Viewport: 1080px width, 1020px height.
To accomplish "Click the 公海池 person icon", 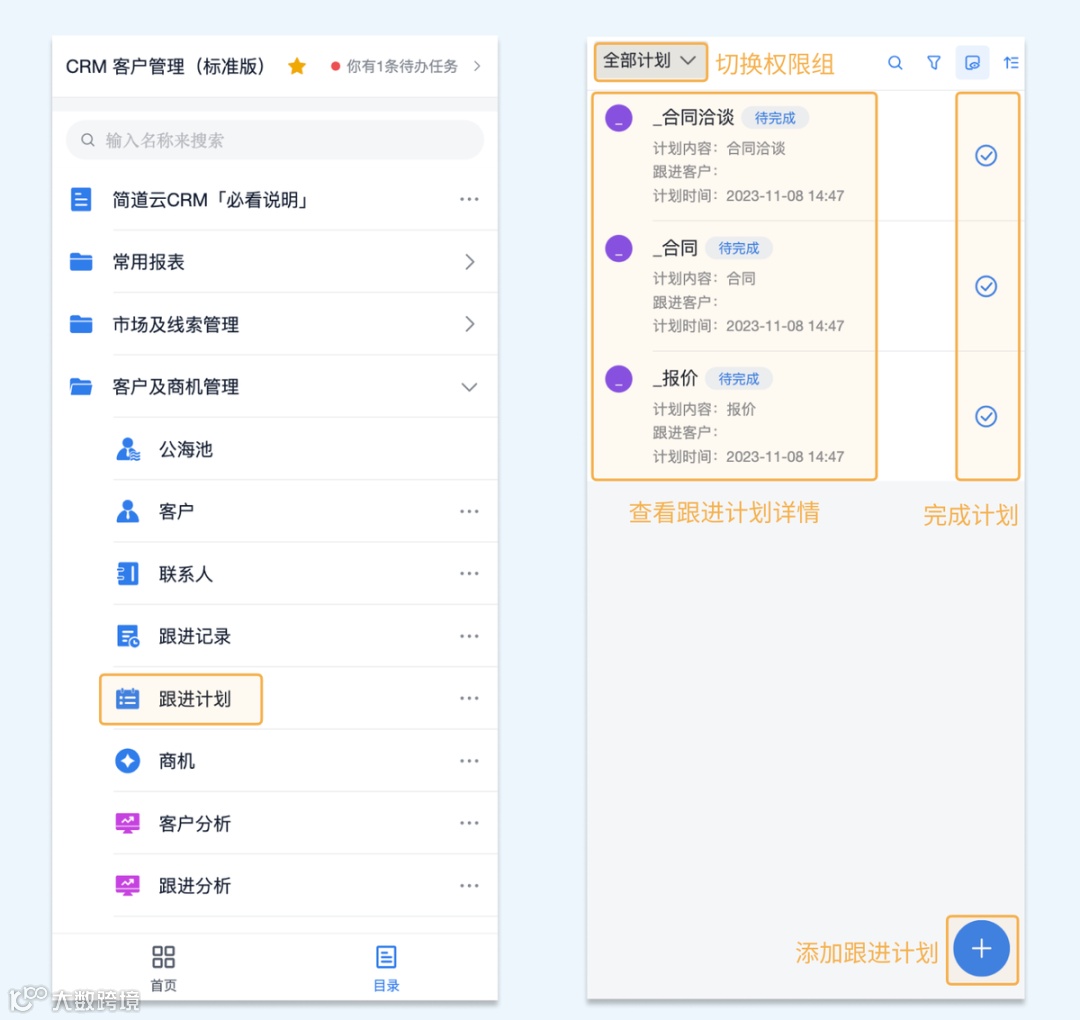I will click(127, 449).
